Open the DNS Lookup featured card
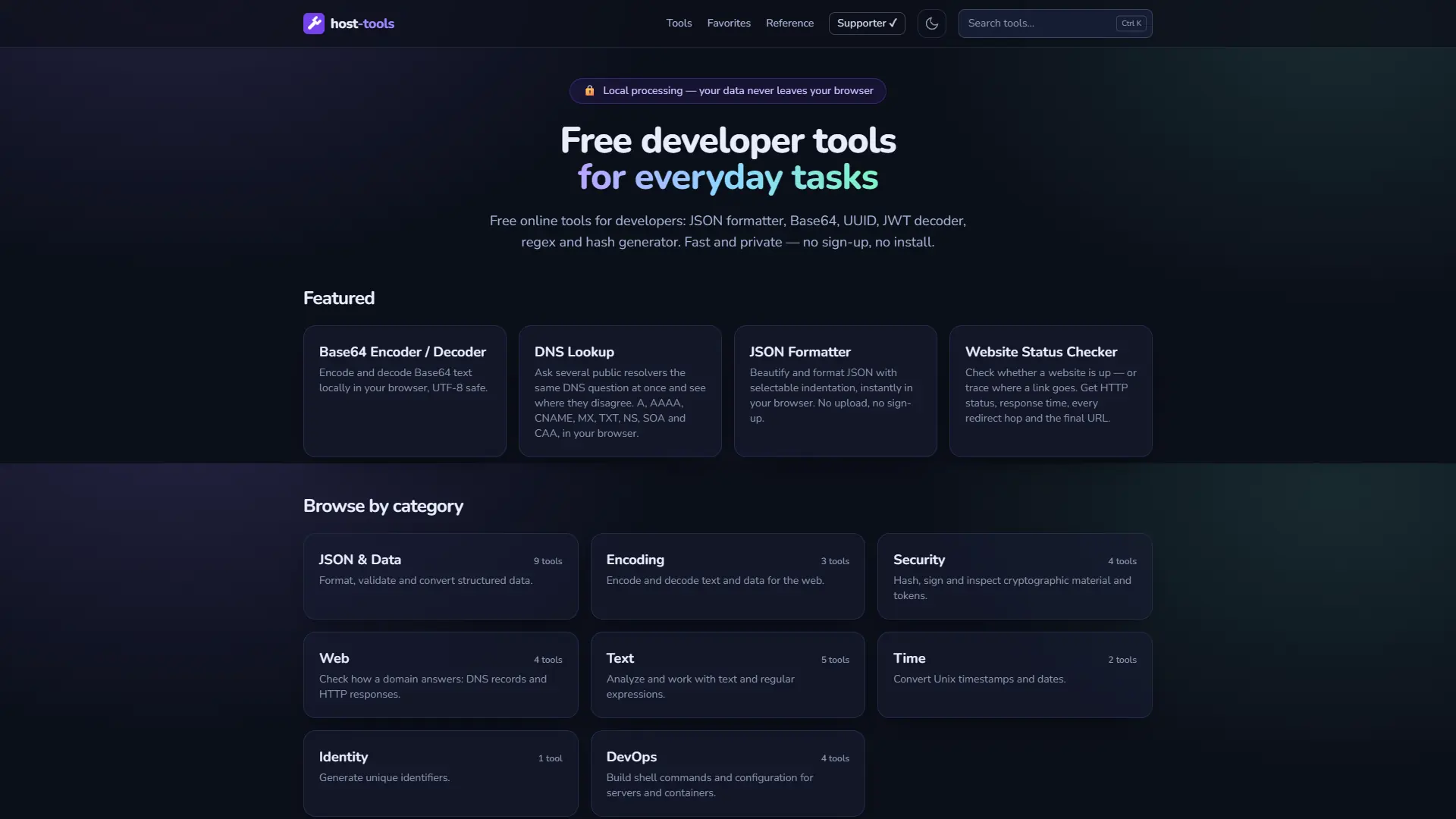 pyautogui.click(x=620, y=391)
